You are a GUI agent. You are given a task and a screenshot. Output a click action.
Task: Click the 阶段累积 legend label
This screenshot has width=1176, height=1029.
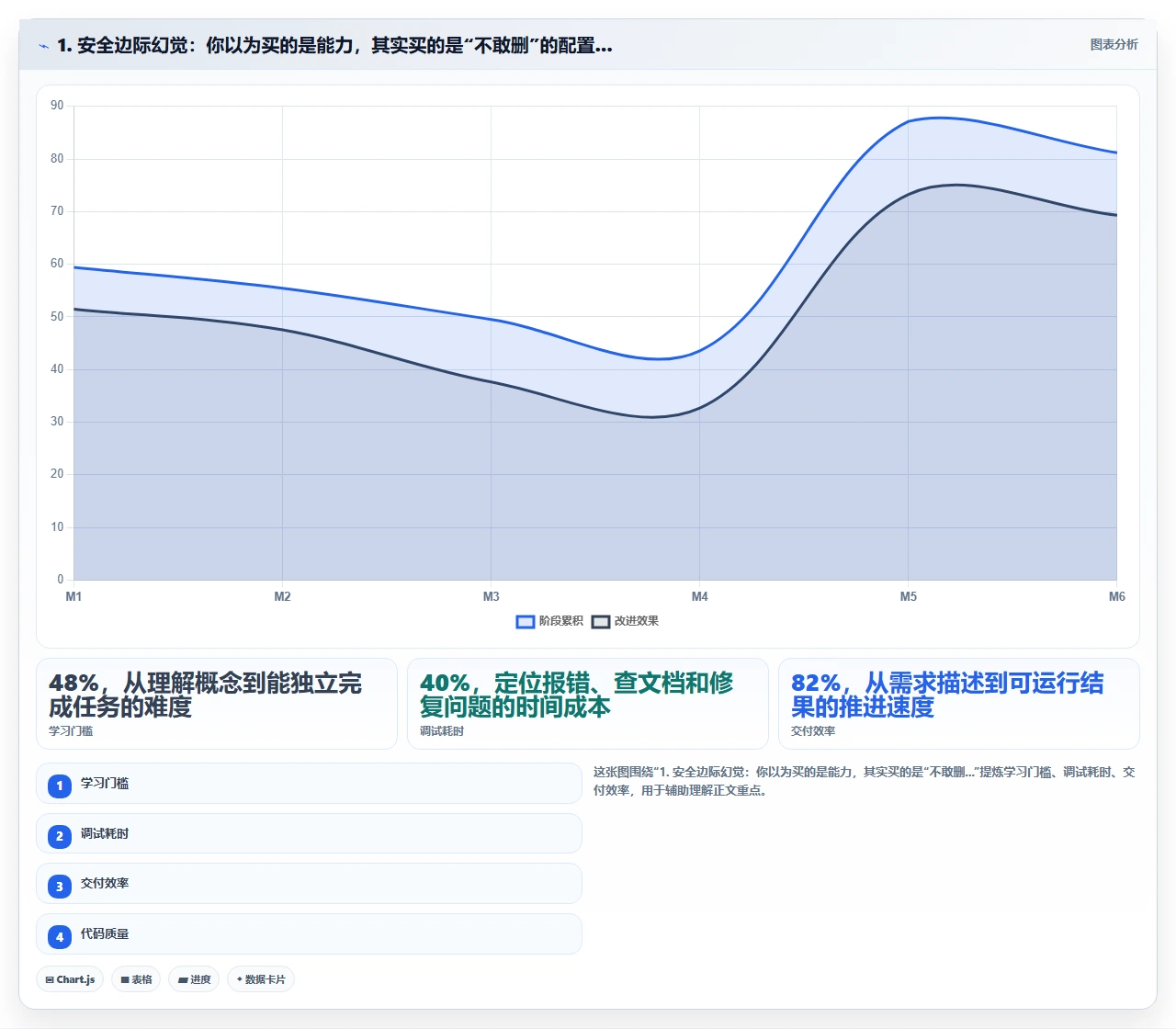tap(561, 621)
